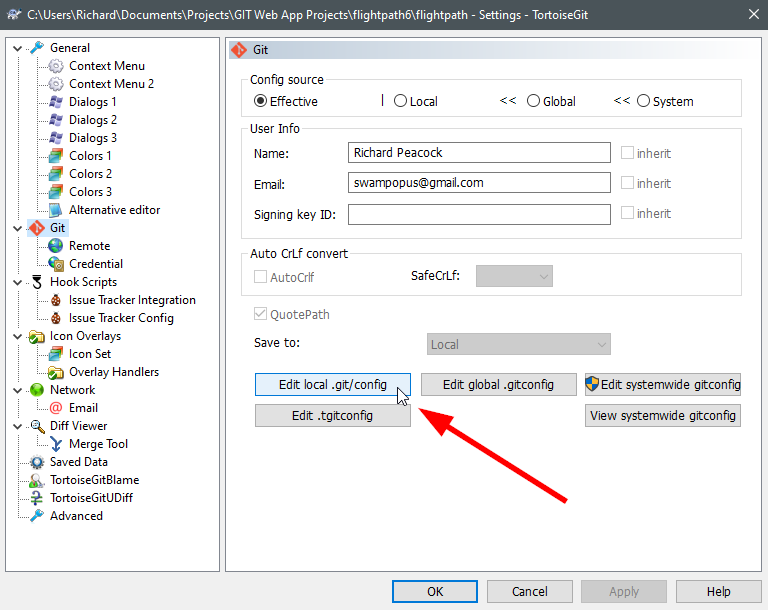Click Edit local .git/config button
The image size is (768, 610).
click(x=333, y=385)
